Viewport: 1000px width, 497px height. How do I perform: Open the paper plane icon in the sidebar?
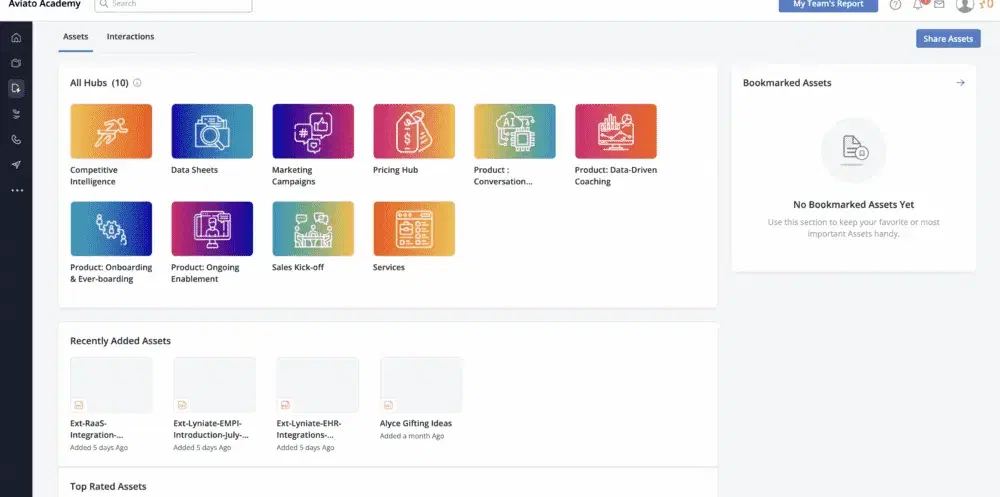pyautogui.click(x=16, y=165)
